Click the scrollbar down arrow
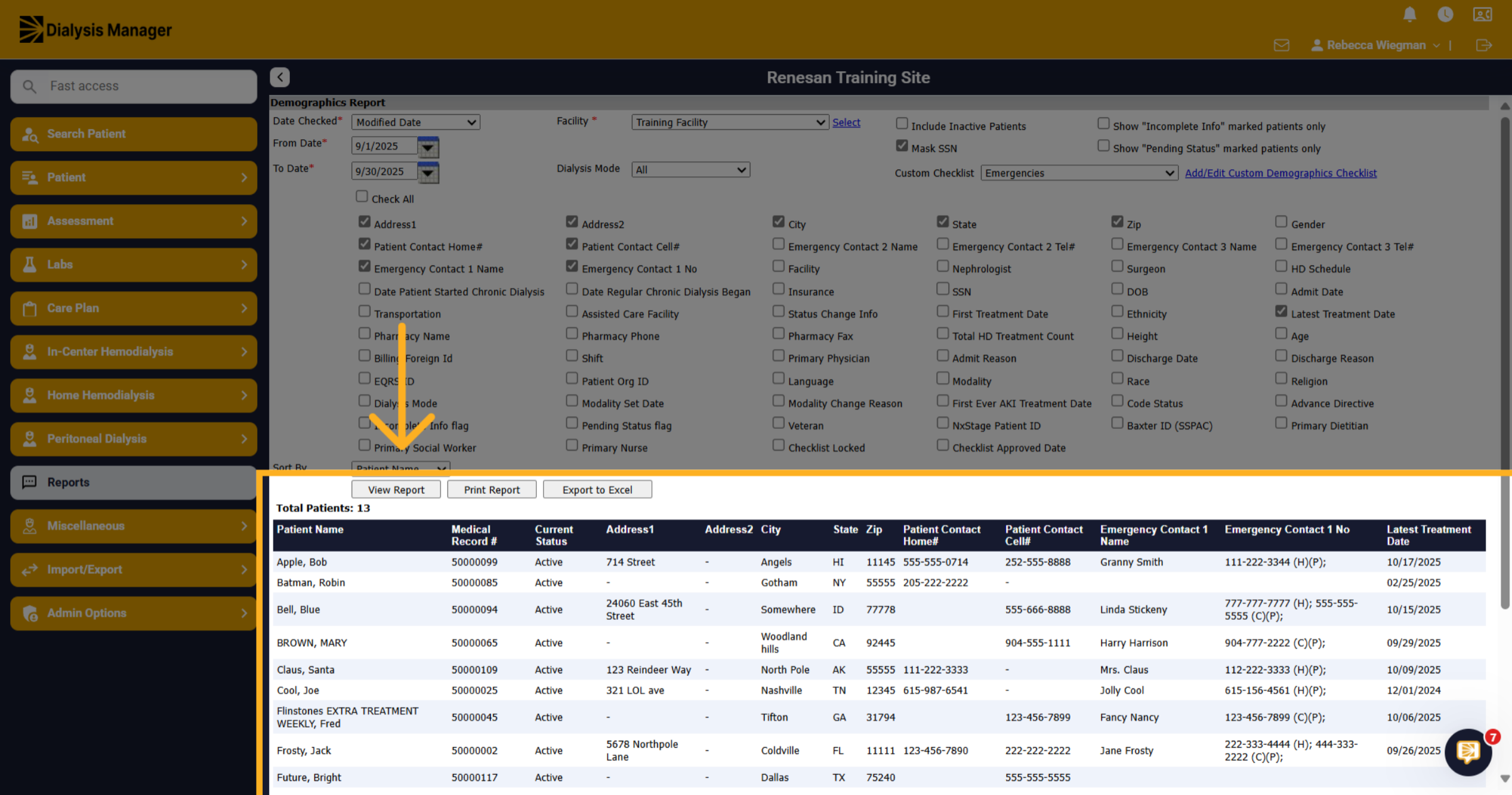 [1505, 779]
